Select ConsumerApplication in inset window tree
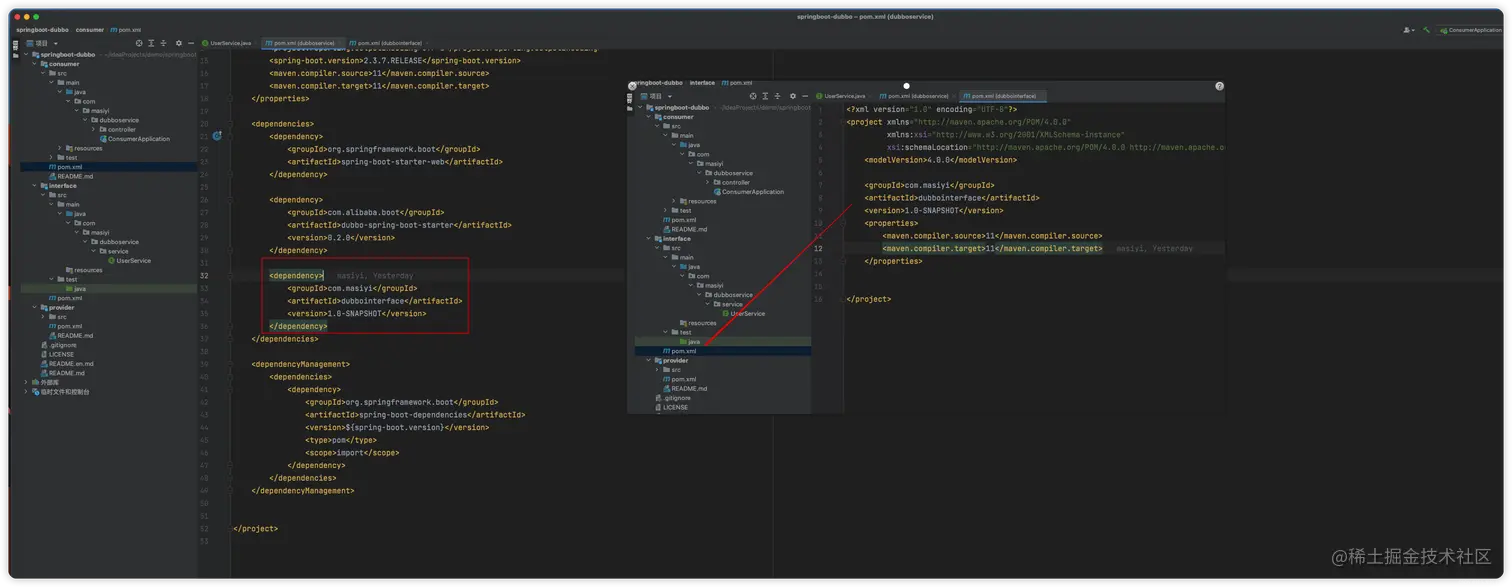 point(752,192)
